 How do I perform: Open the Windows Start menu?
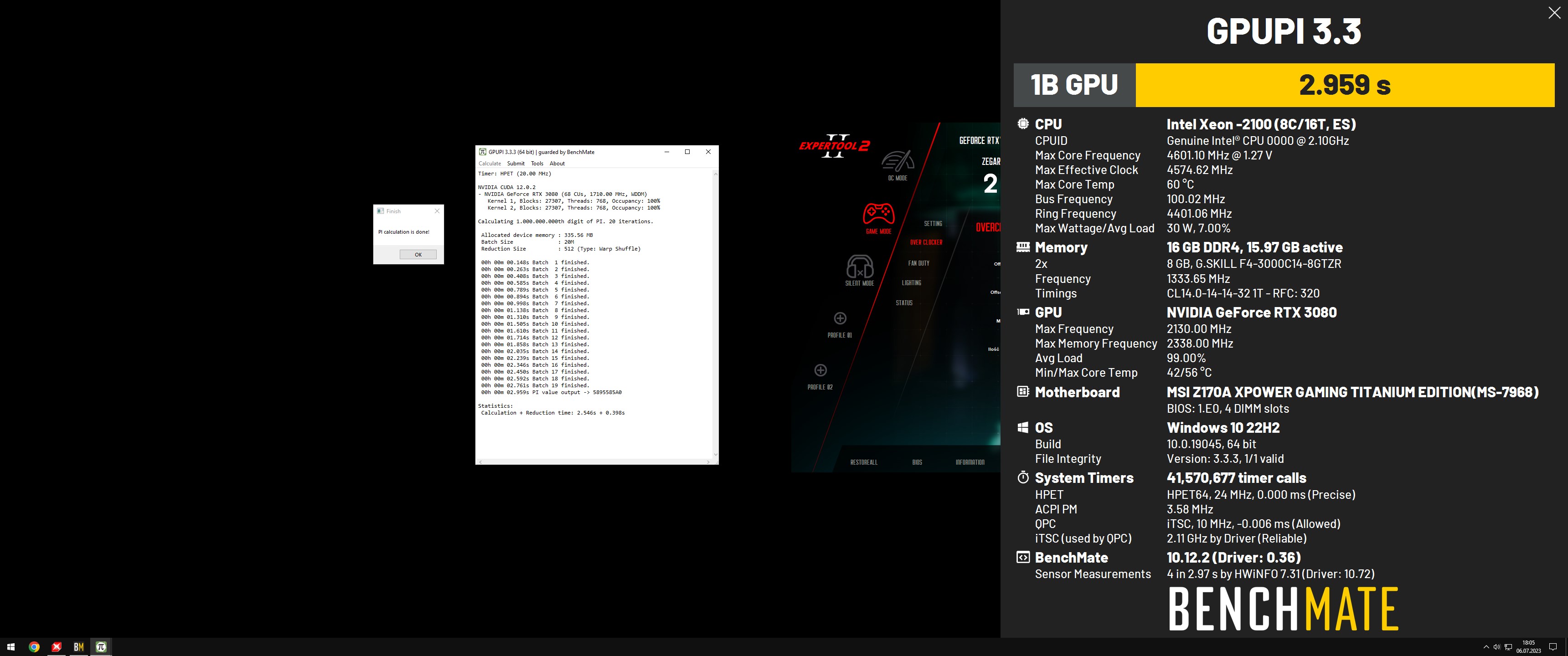pos(11,647)
